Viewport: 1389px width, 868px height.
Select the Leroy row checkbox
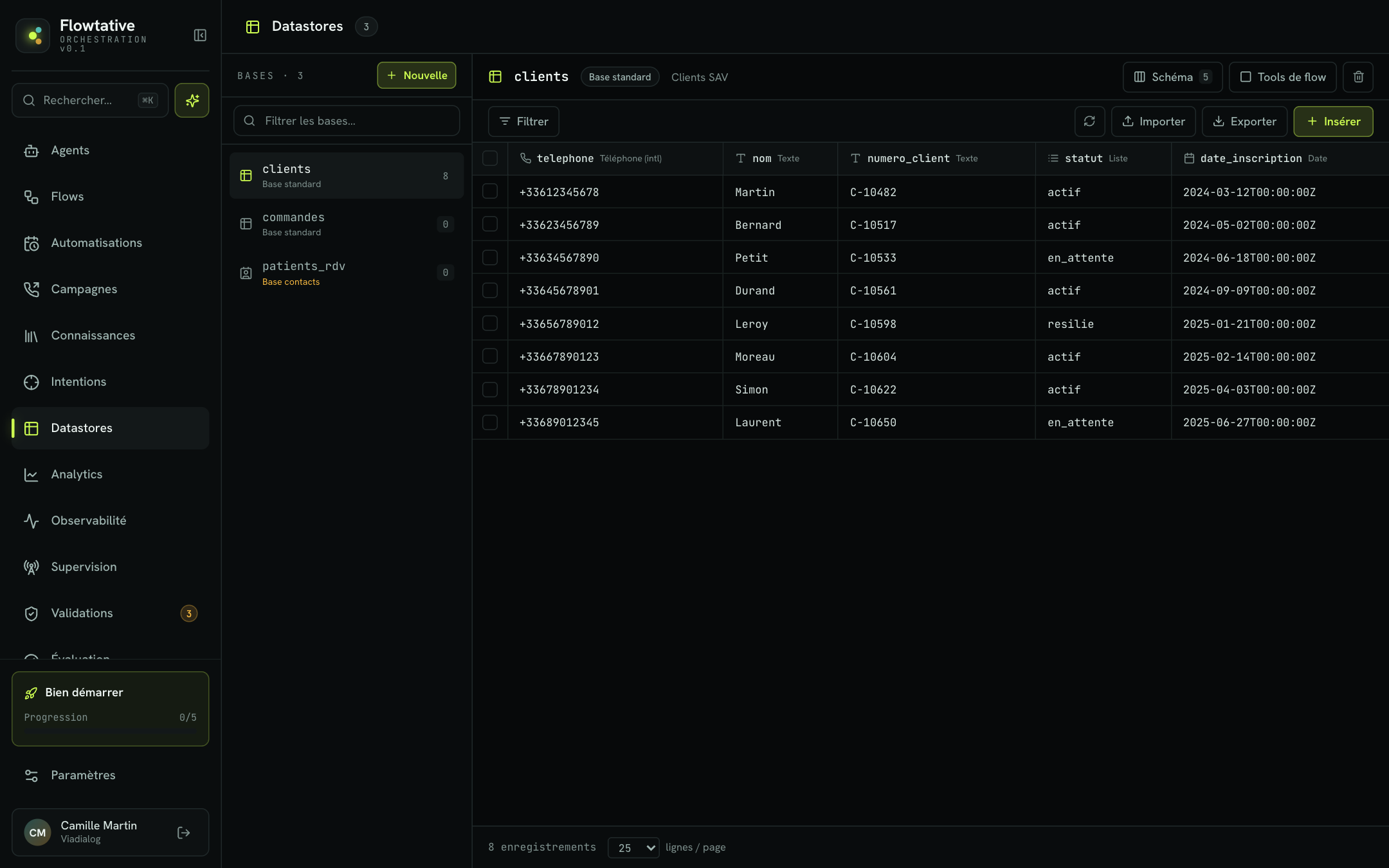(490, 323)
